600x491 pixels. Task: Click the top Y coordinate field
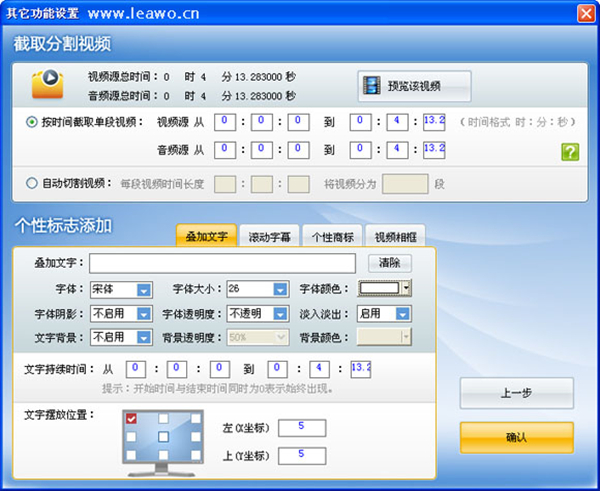coord(302,456)
